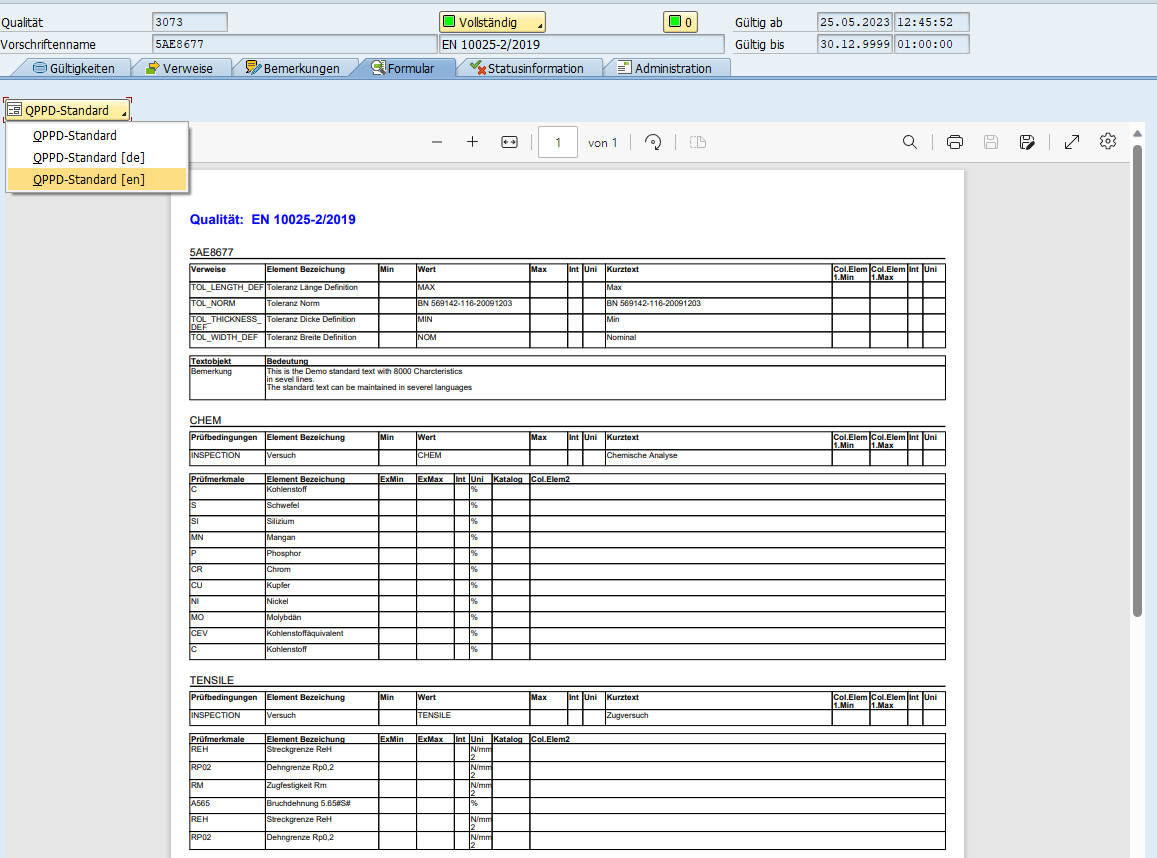The height and width of the screenshot is (858, 1157).
Task: Enter full screen PDF view
Action: [1072, 142]
